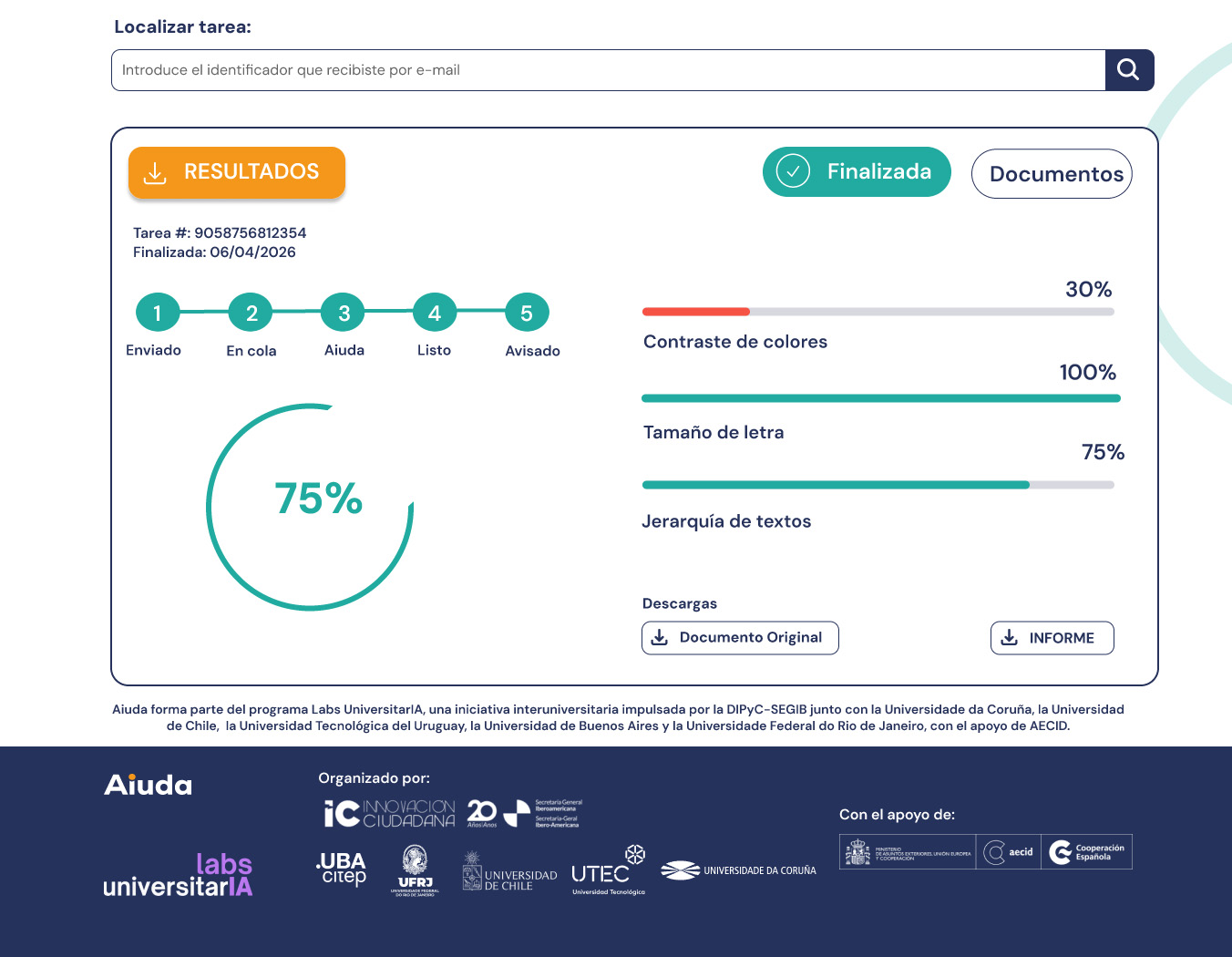Open the Documentos tab button
1232x957 pixels.
(x=1052, y=173)
